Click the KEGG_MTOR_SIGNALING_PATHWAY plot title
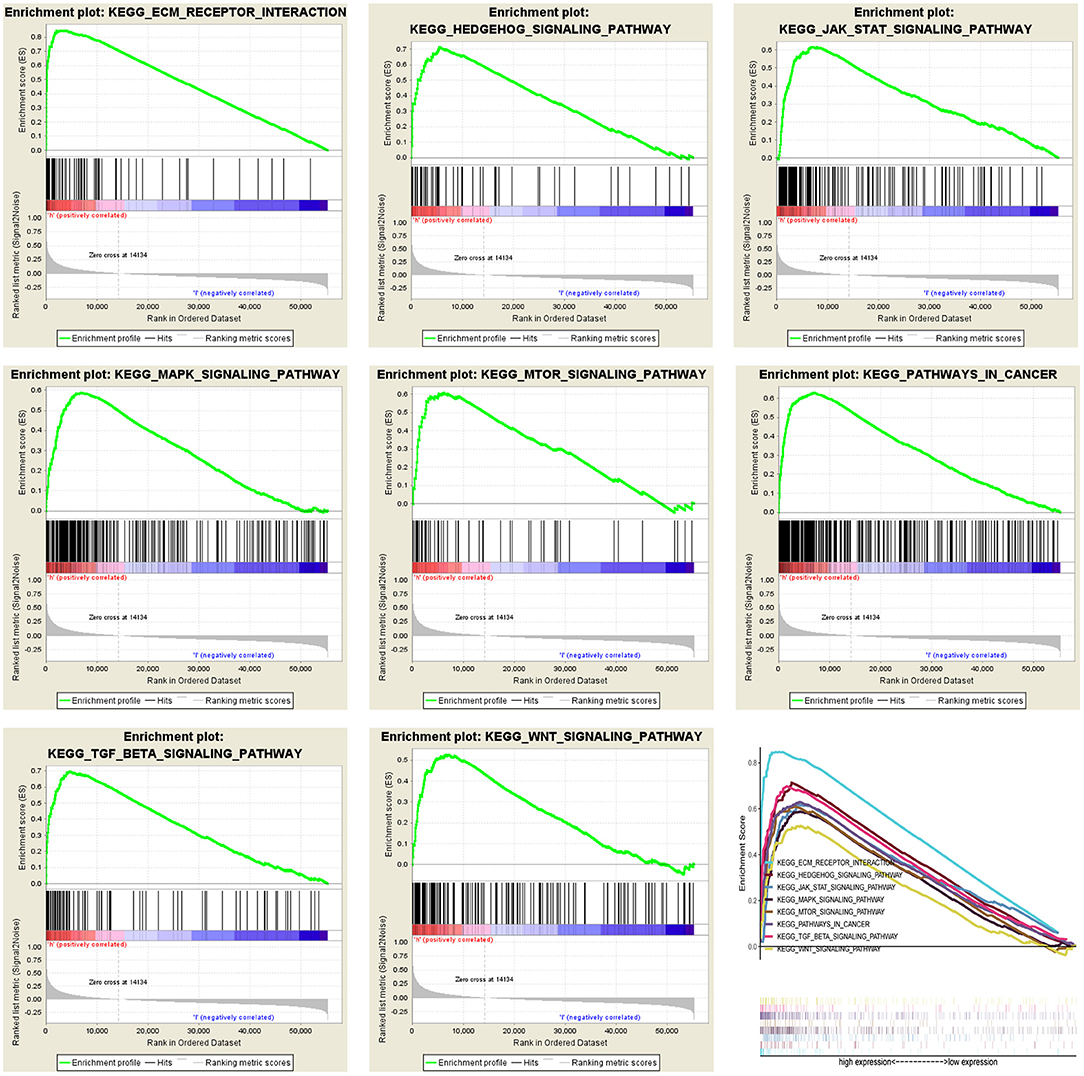The height and width of the screenshot is (1076, 1084). [x=541, y=374]
